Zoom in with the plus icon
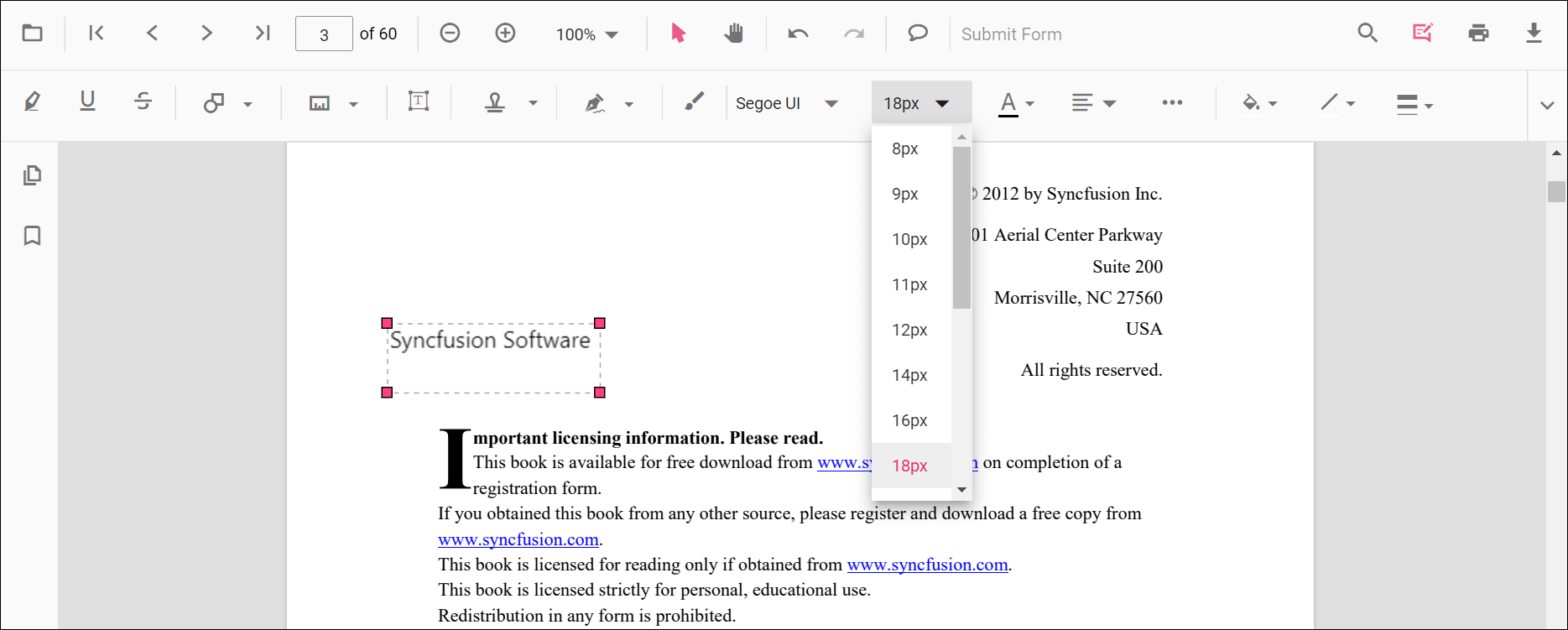 505,34
